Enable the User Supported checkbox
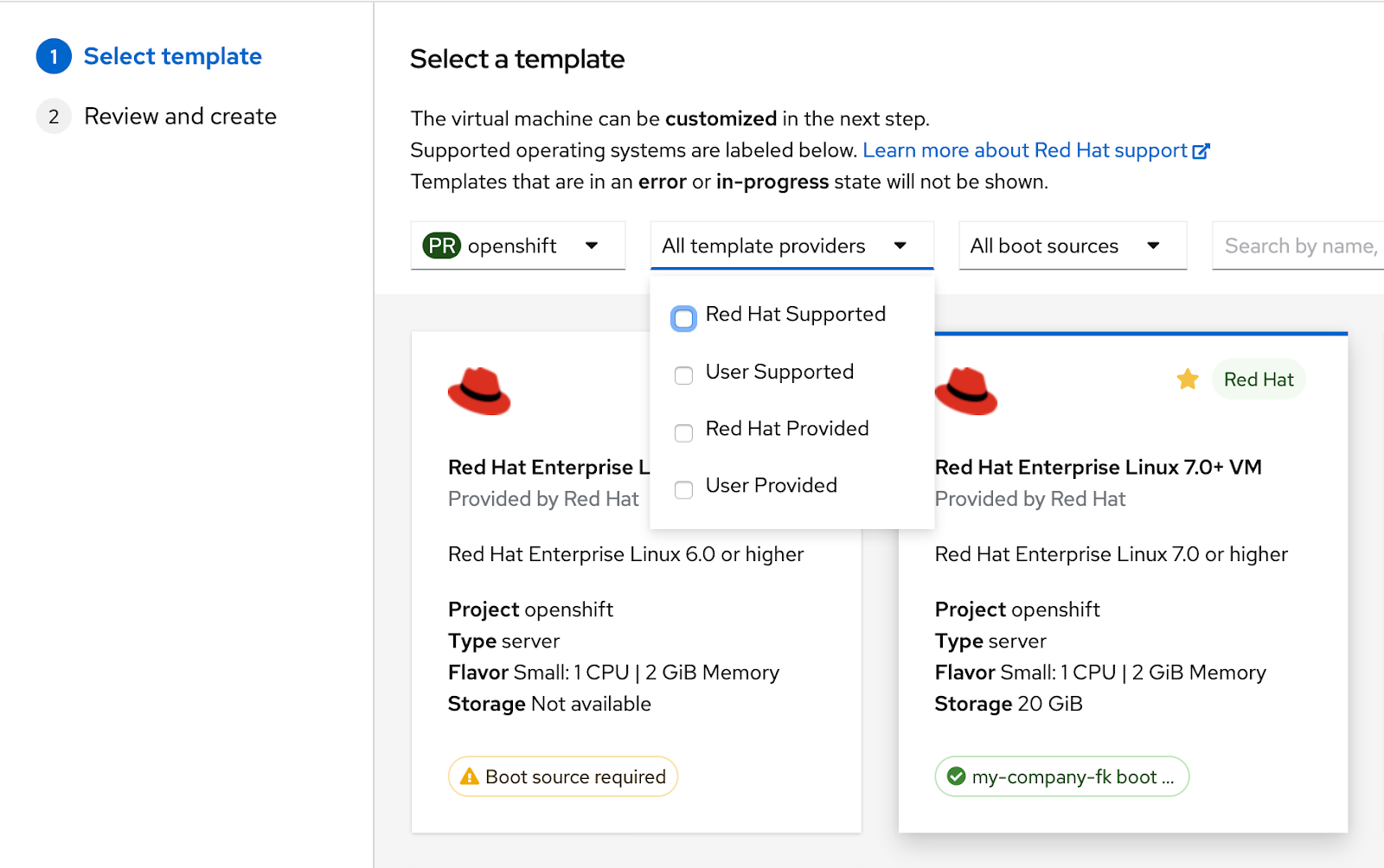1384x868 pixels. 683,375
